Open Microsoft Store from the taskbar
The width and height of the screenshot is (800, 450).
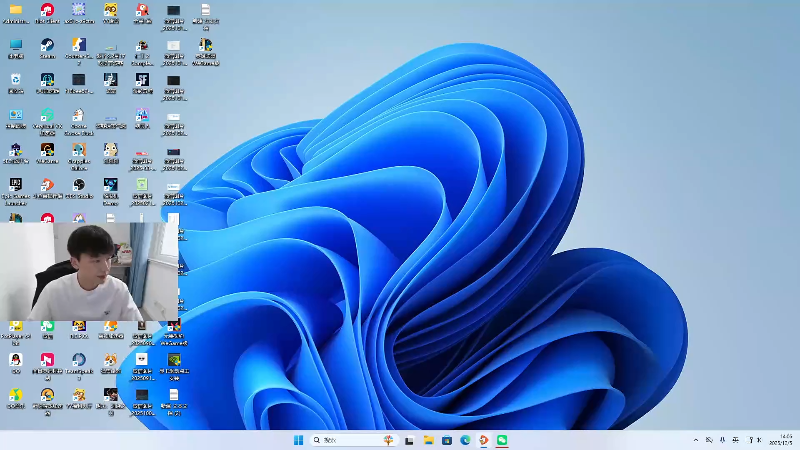pos(446,440)
